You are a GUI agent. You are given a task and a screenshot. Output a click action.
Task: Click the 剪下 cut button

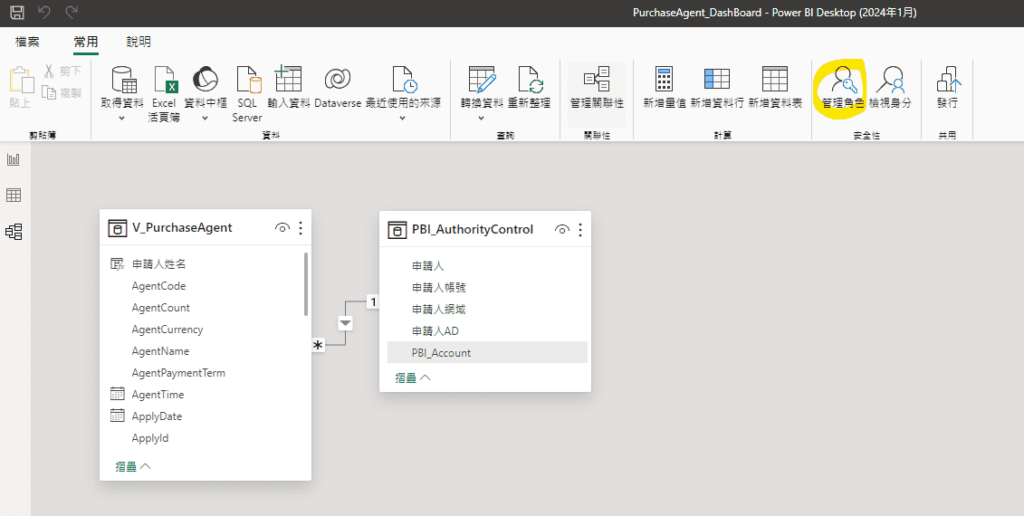click(x=62, y=71)
